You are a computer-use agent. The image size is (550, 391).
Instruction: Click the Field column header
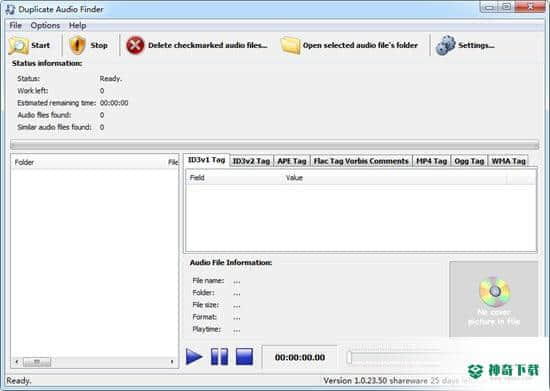click(234, 178)
